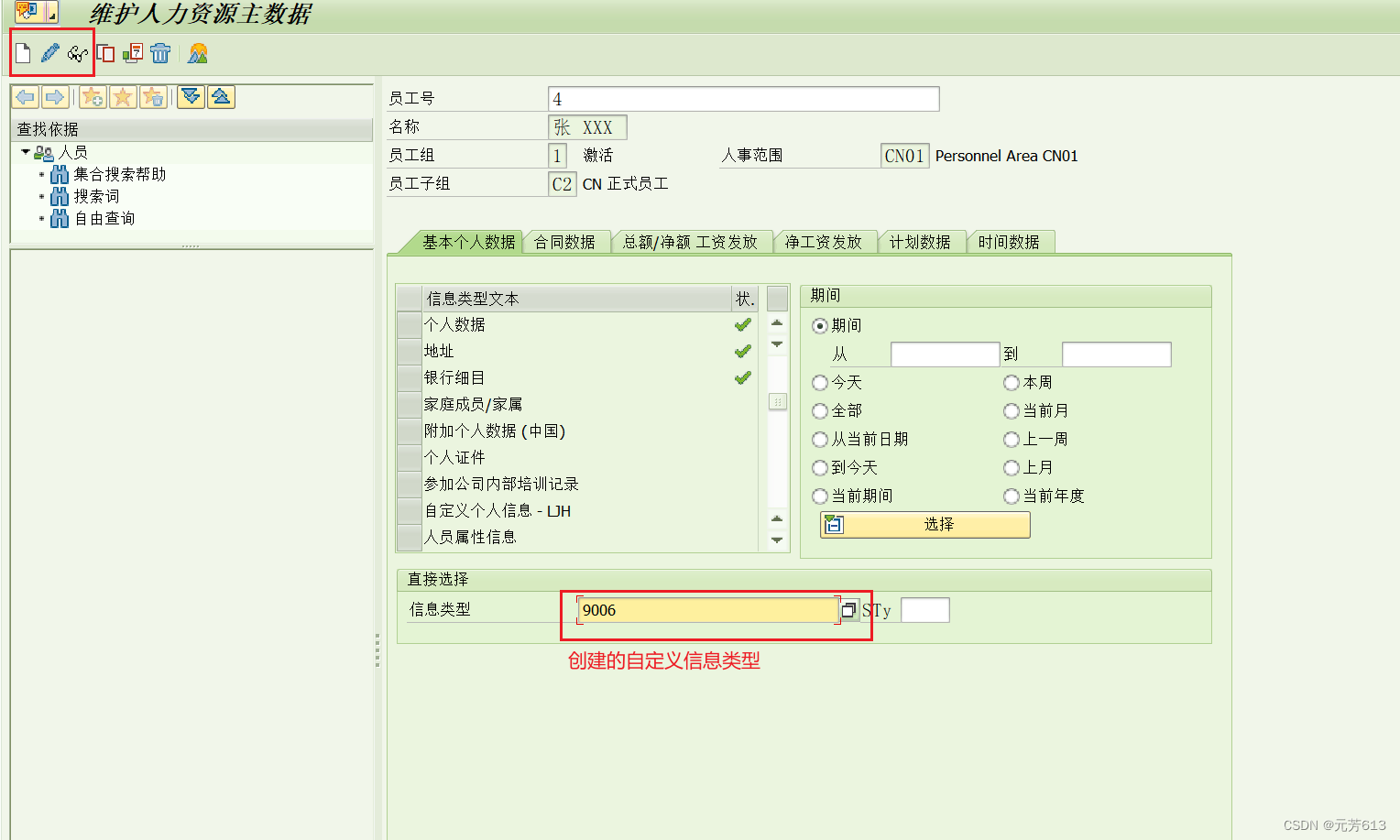Screen dimensions: 1400x840
Task: Switch to the 时间数据 tab
Action: pyautogui.click(x=1009, y=242)
